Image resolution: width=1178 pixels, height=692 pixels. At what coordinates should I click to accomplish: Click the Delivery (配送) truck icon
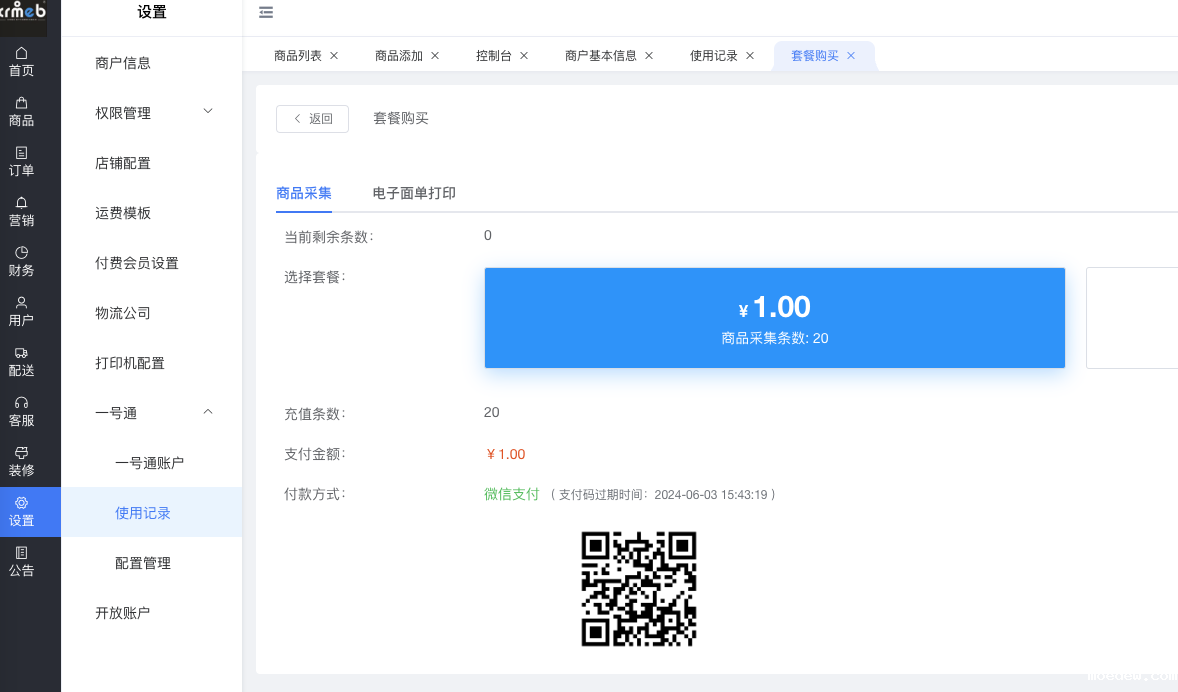(x=21, y=353)
